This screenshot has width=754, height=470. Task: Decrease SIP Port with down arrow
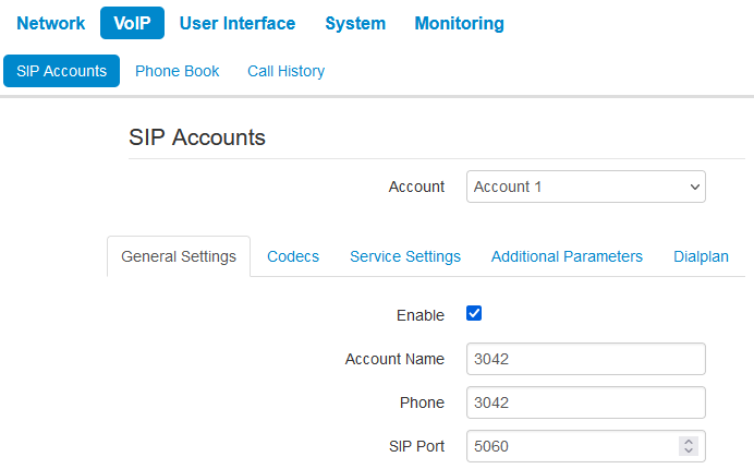pyautogui.click(x=687, y=451)
